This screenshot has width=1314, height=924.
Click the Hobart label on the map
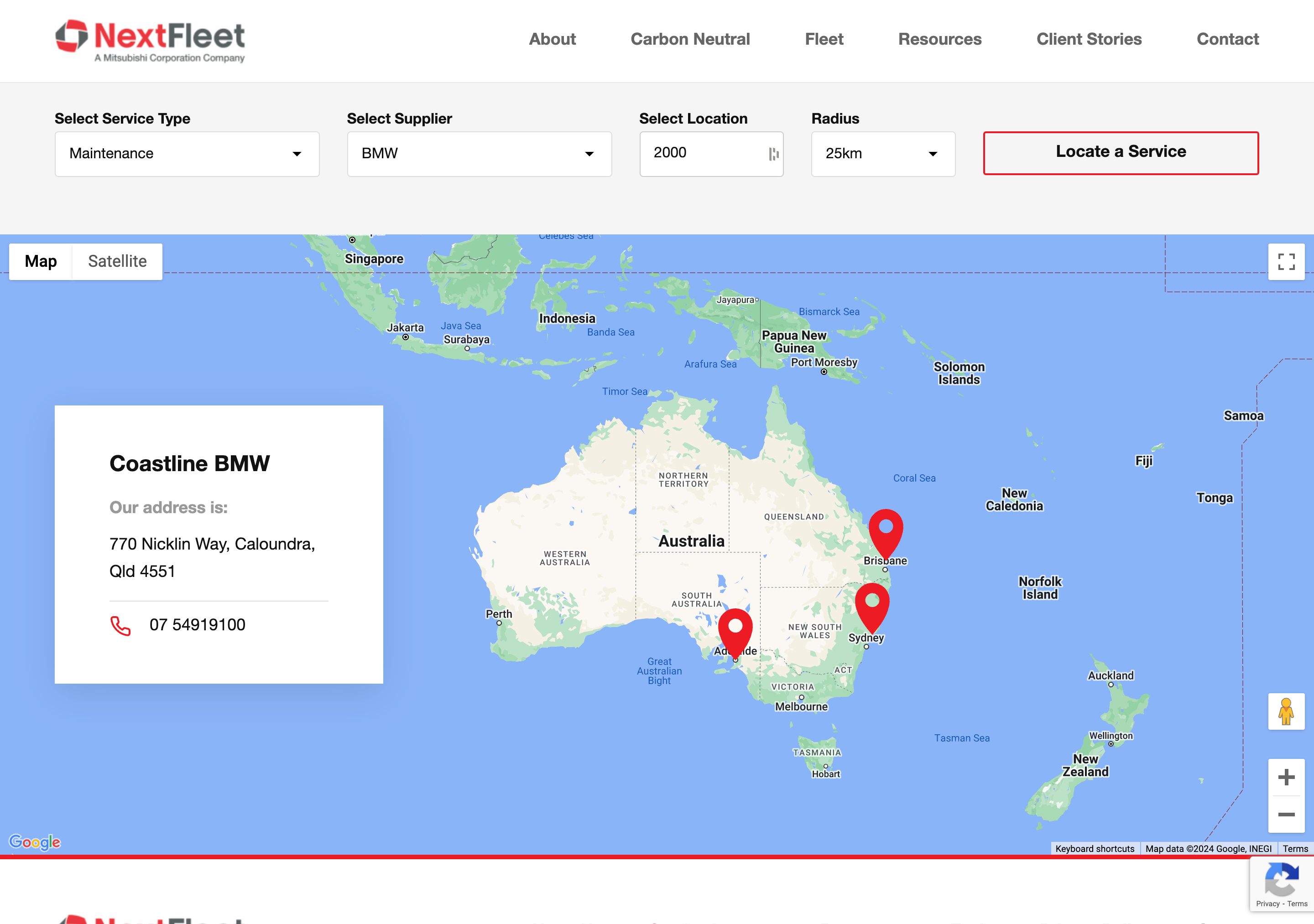(x=826, y=774)
